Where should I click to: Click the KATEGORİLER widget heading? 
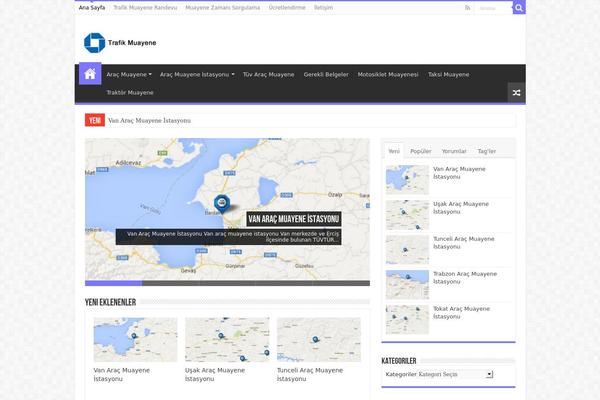pyautogui.click(x=399, y=361)
